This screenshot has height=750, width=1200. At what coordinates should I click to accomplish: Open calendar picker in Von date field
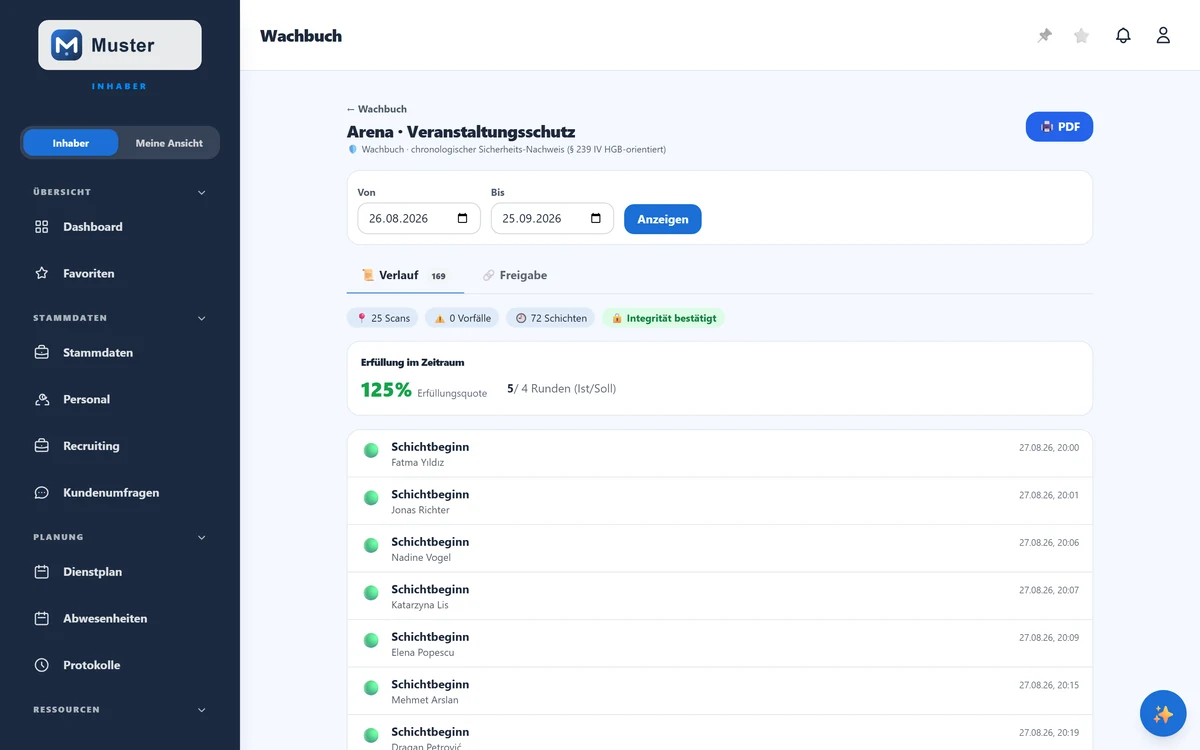462,219
